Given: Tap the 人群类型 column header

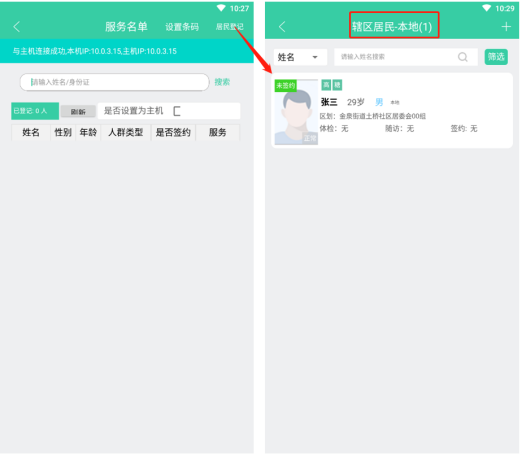Looking at the screenshot, I should 126,132.
